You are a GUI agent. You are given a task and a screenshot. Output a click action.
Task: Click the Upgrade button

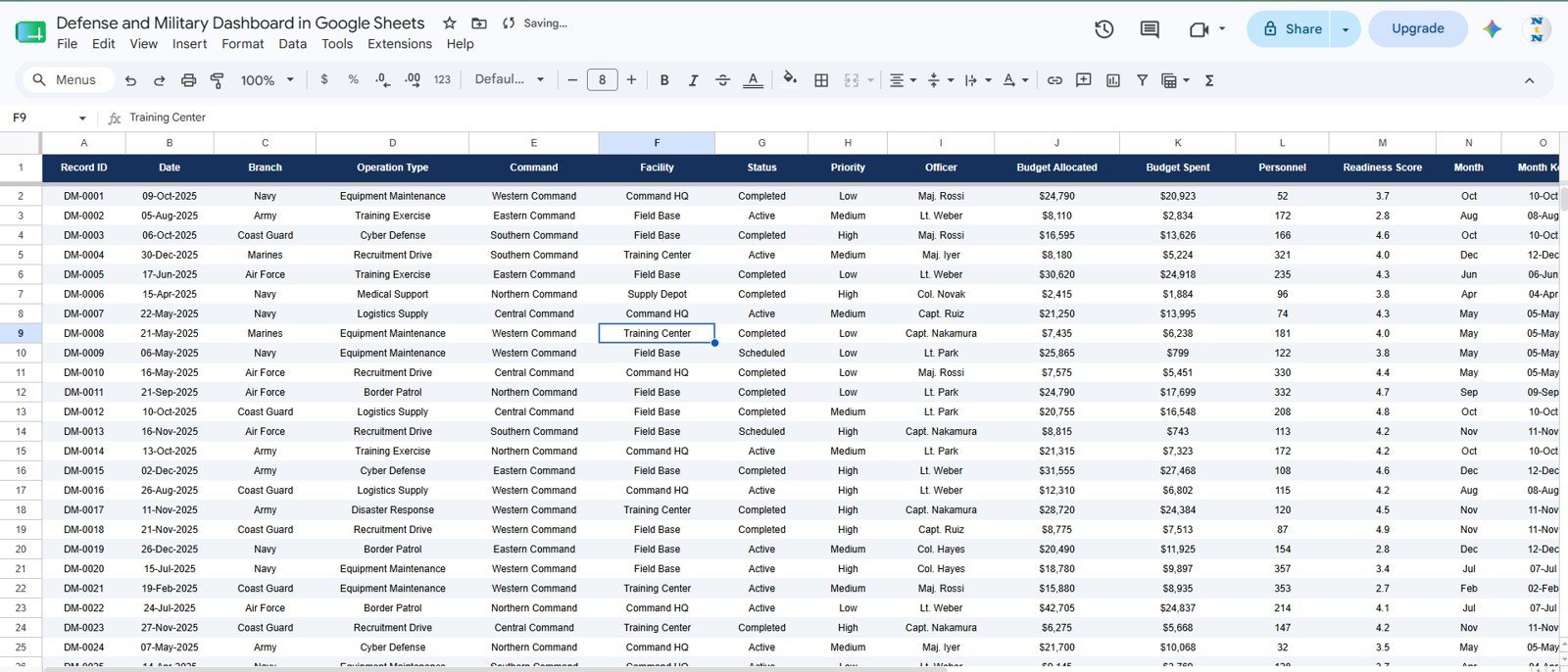[1417, 29]
